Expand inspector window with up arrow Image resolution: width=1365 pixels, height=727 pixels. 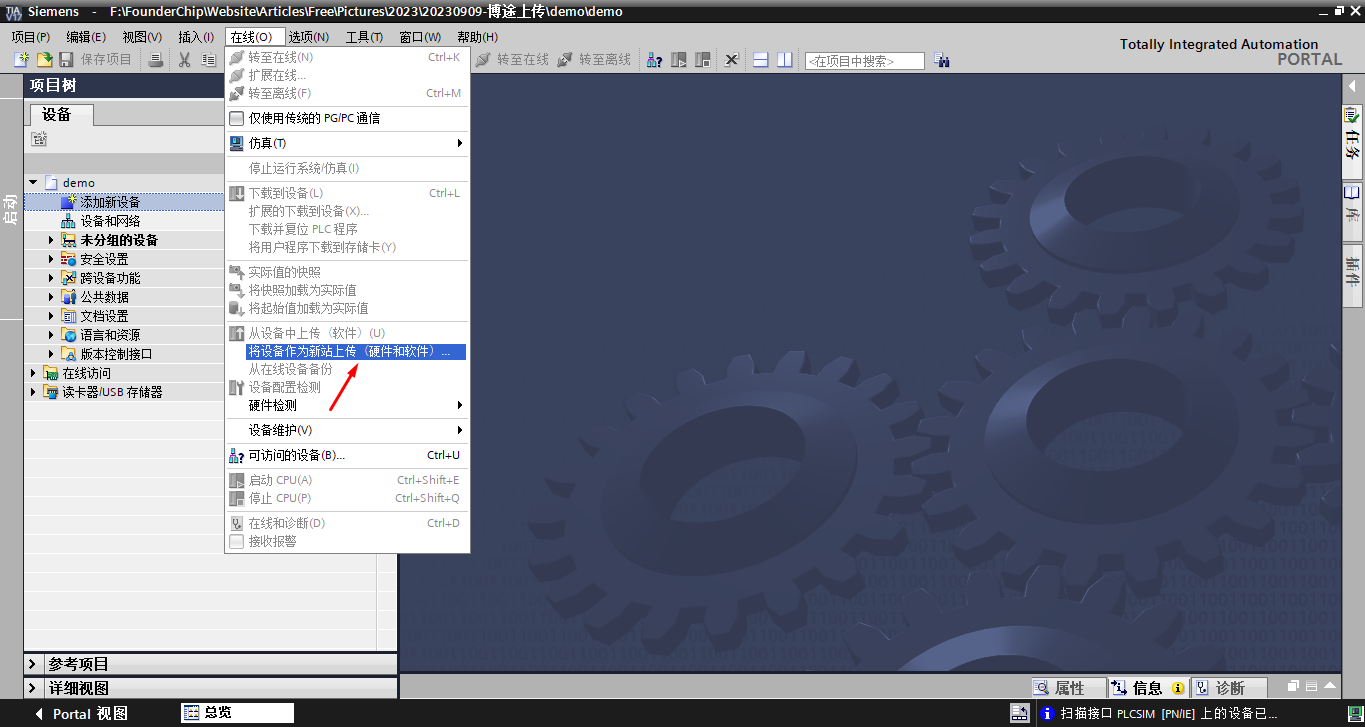[x=1330, y=686]
